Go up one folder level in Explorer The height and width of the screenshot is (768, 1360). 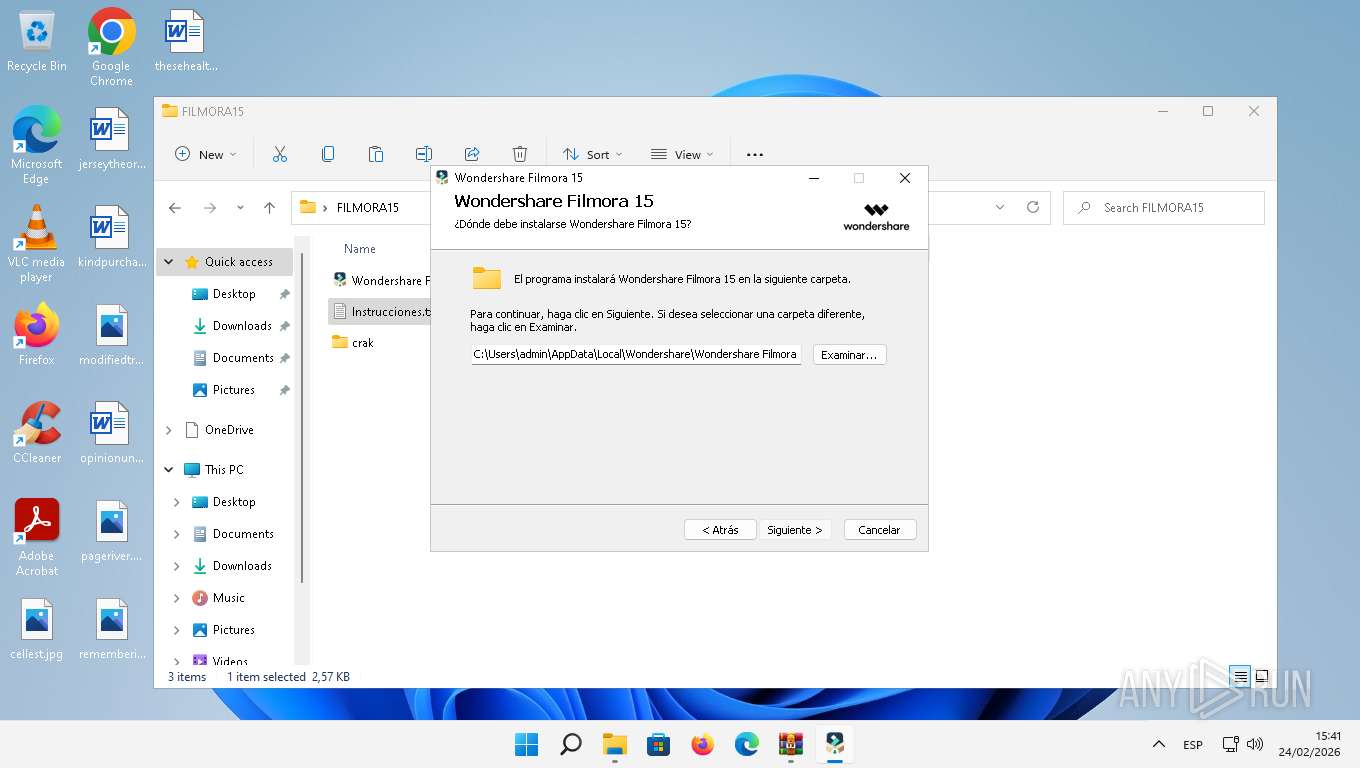269,208
